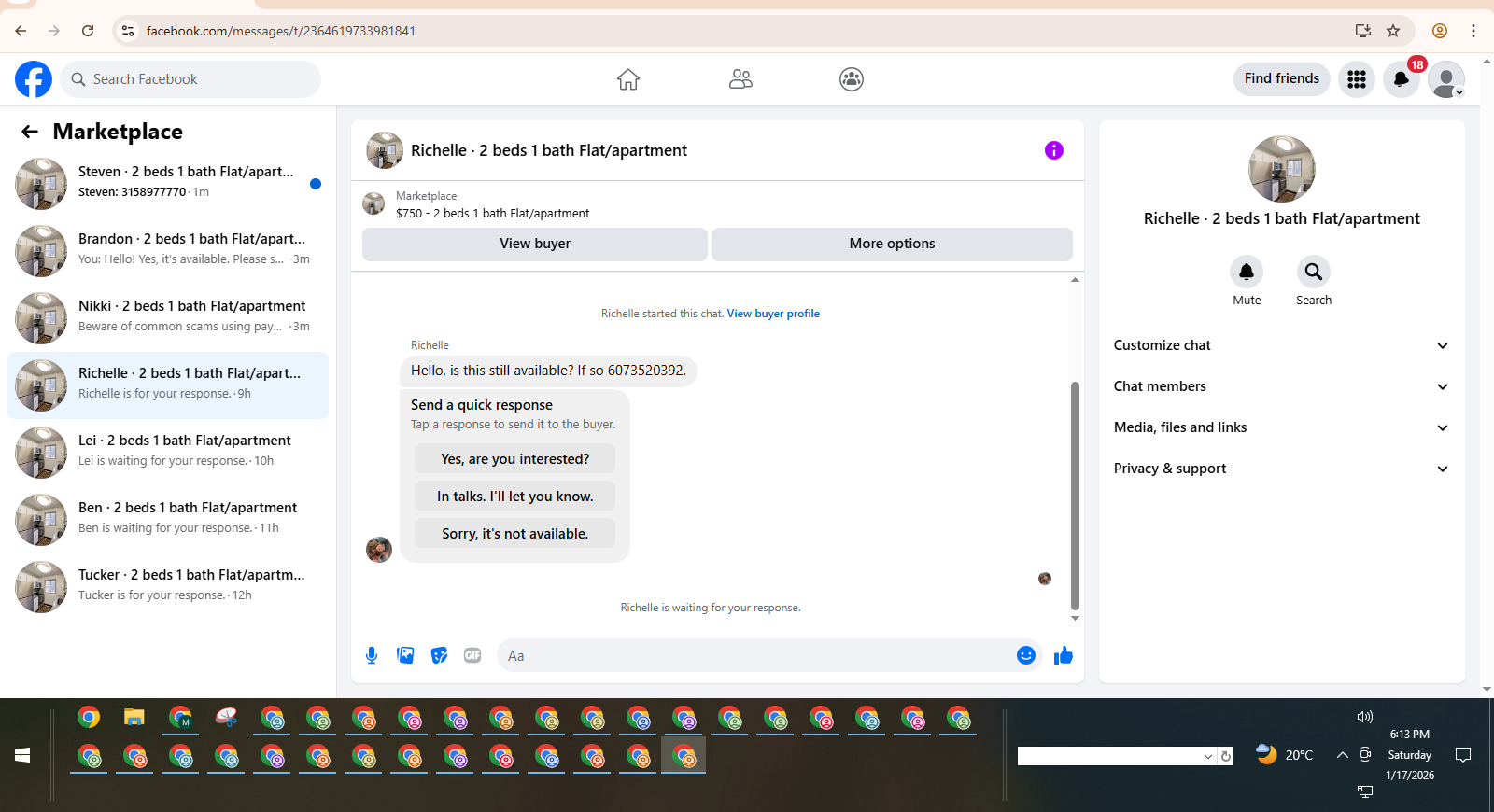Send a voice clip with microphone
The width and height of the screenshot is (1494, 812).
(x=372, y=655)
